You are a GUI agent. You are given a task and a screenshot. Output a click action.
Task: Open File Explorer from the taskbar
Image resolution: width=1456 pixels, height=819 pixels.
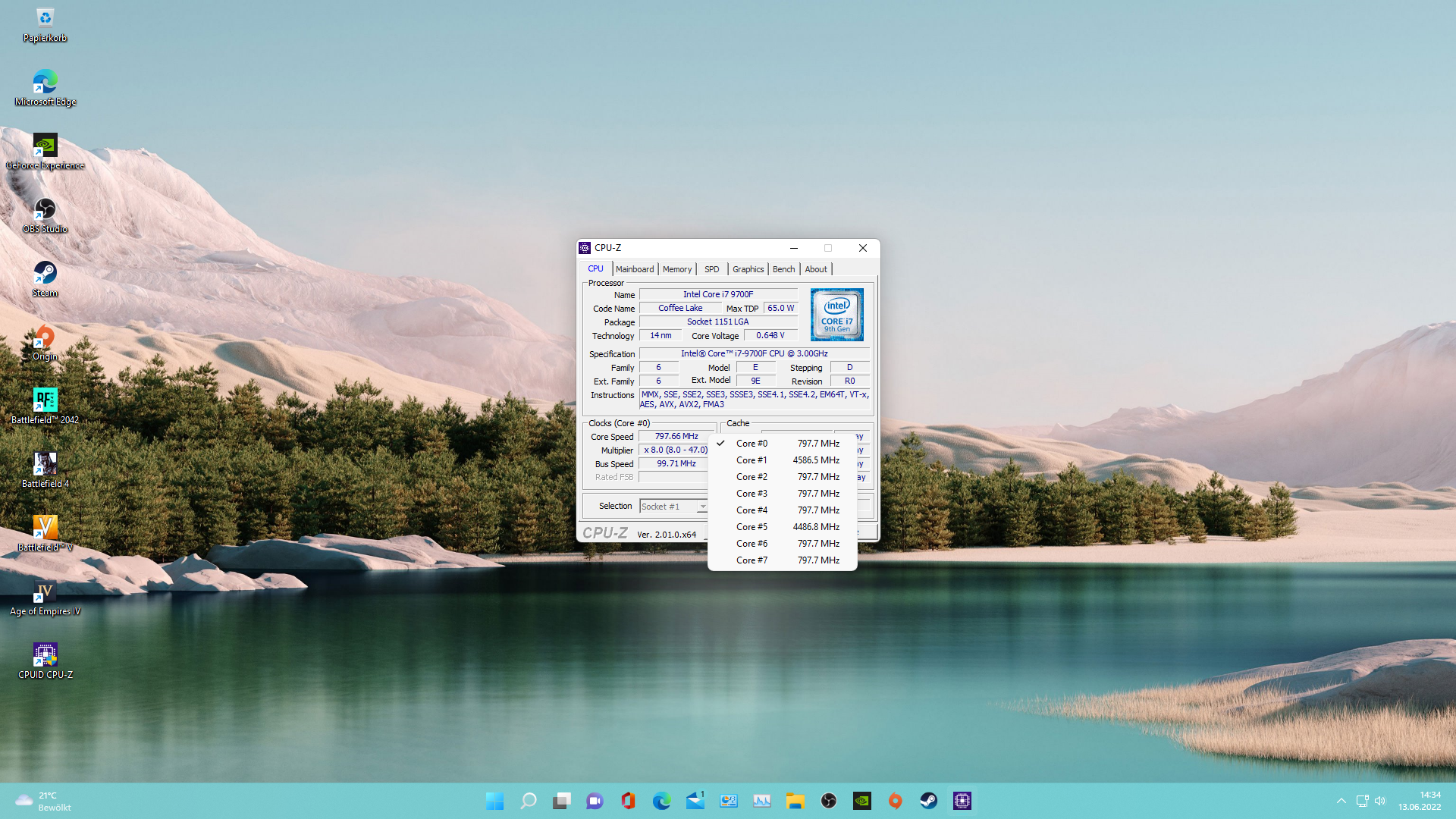[x=795, y=801]
